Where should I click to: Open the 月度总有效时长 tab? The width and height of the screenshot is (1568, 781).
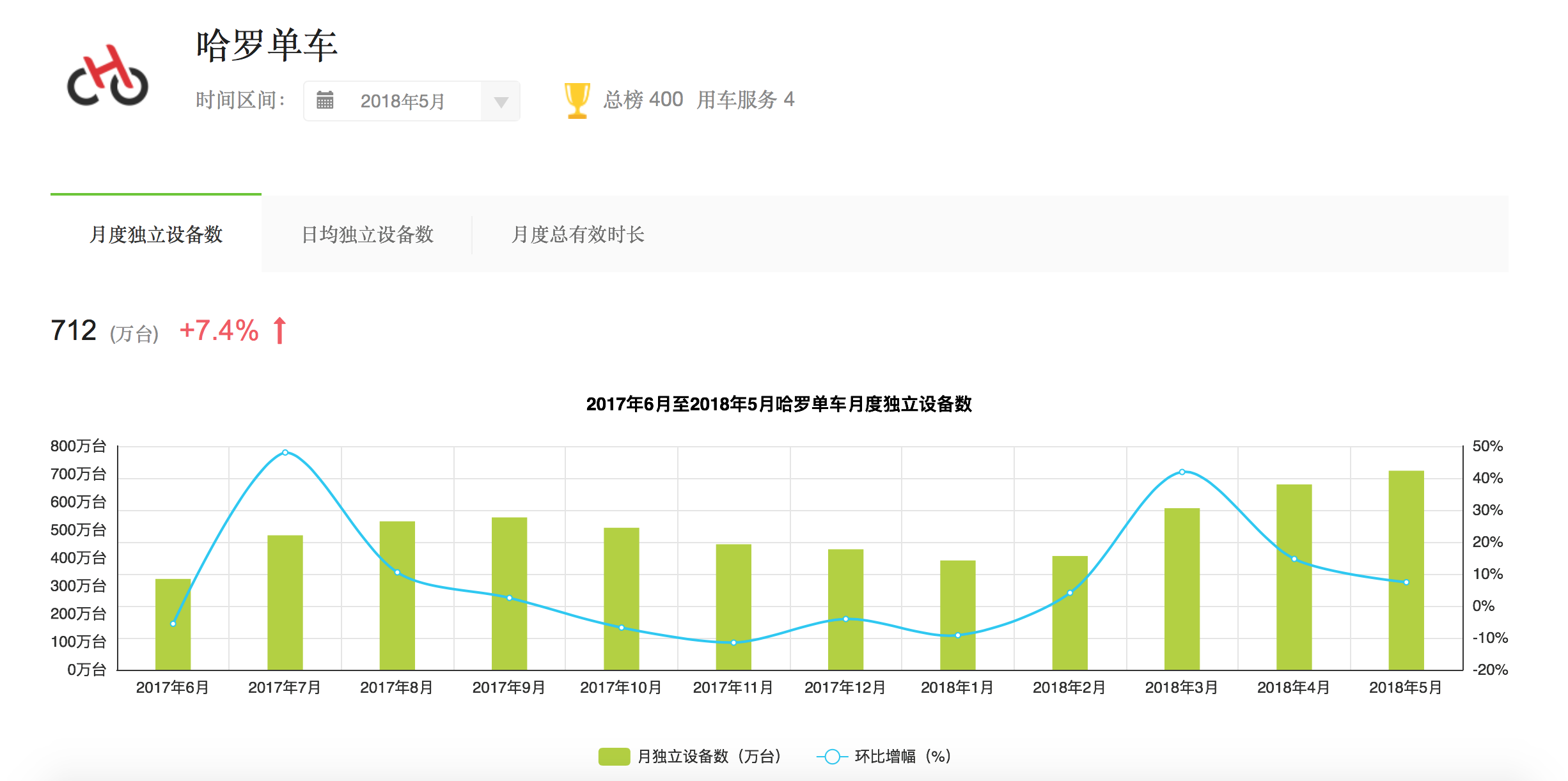pyautogui.click(x=577, y=235)
